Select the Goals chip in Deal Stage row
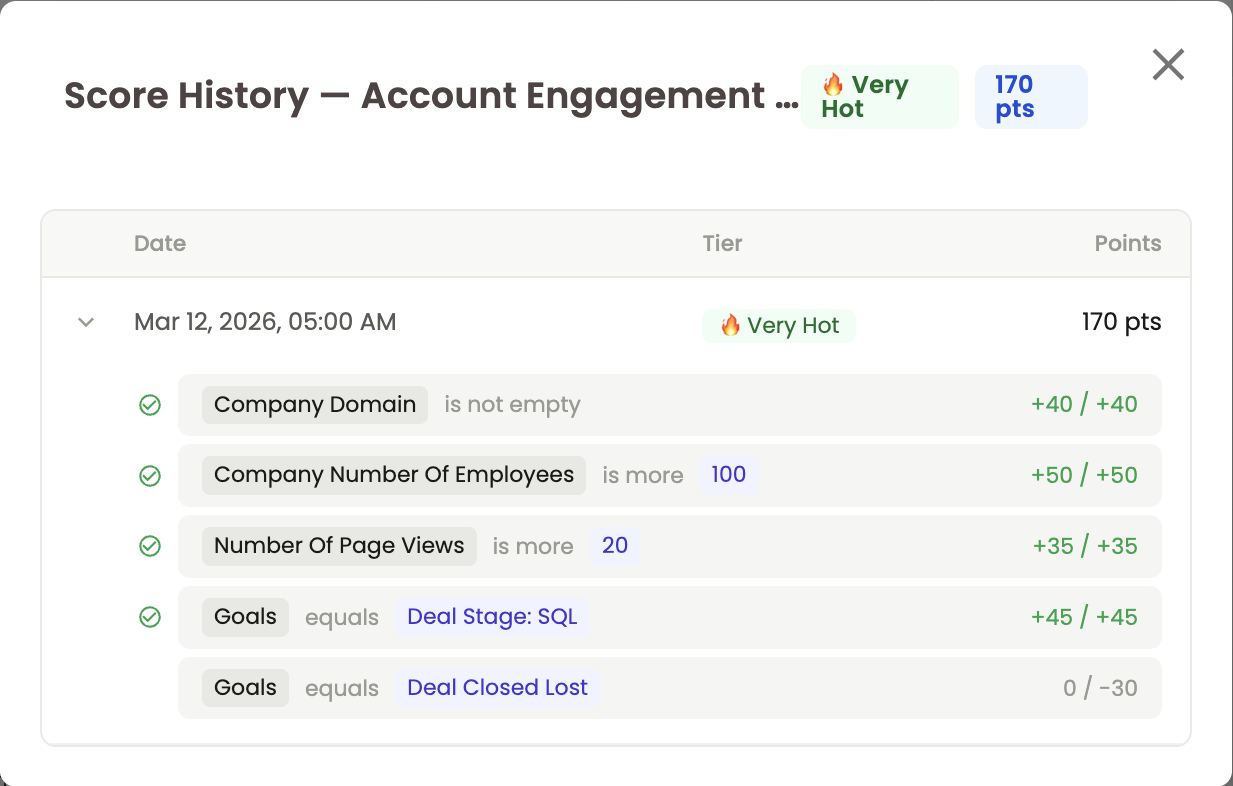 click(245, 617)
